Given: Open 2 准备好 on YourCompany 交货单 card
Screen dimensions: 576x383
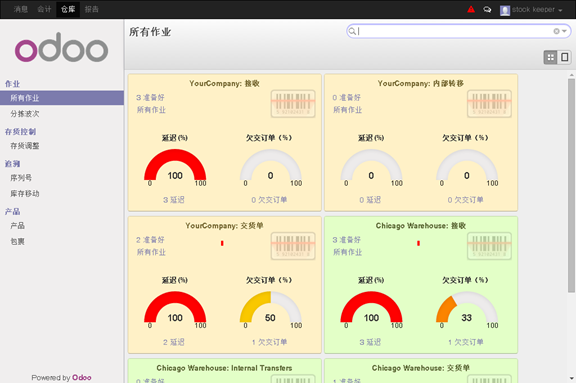Looking at the screenshot, I should point(150,240).
